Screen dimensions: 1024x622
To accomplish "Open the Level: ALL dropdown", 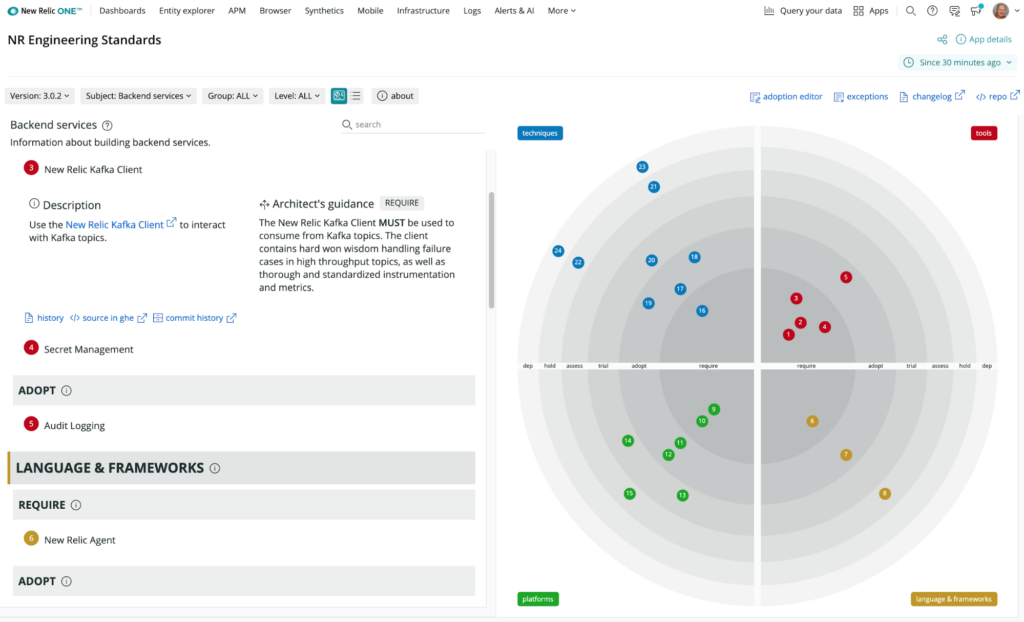I will [297, 95].
